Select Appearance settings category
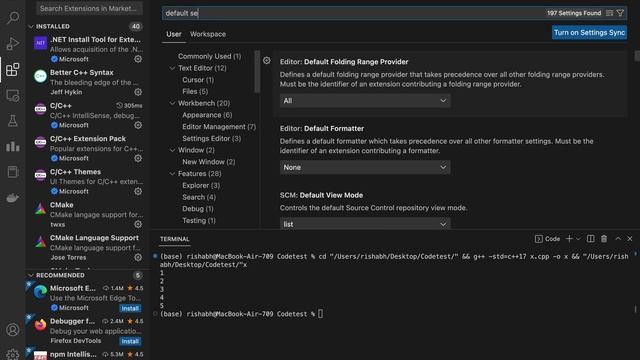640x360 pixels. point(207,115)
